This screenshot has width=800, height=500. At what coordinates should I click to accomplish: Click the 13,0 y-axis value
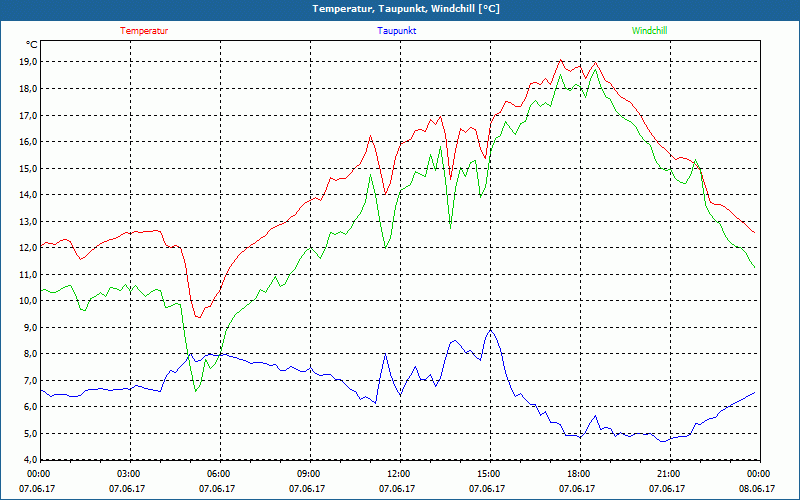pos(29,221)
